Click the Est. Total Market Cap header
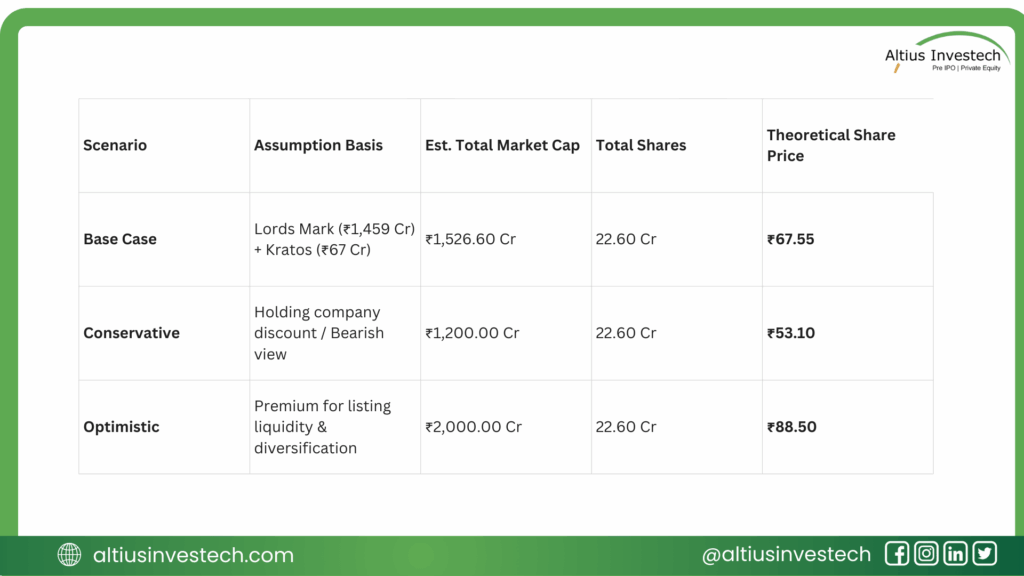The image size is (1024, 576). [x=502, y=145]
